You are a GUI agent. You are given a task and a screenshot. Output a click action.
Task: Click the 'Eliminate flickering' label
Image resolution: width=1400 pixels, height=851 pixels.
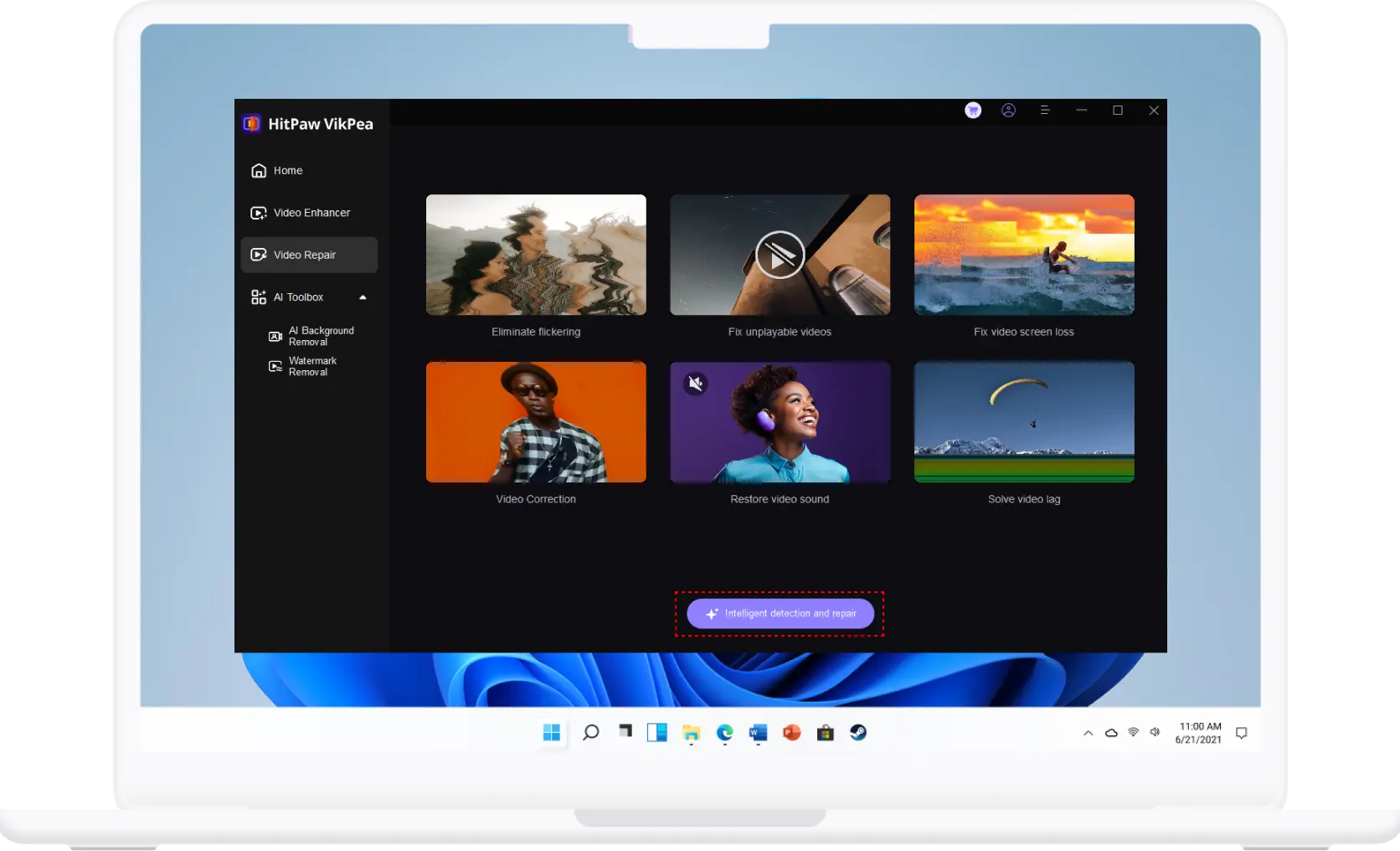(x=536, y=333)
